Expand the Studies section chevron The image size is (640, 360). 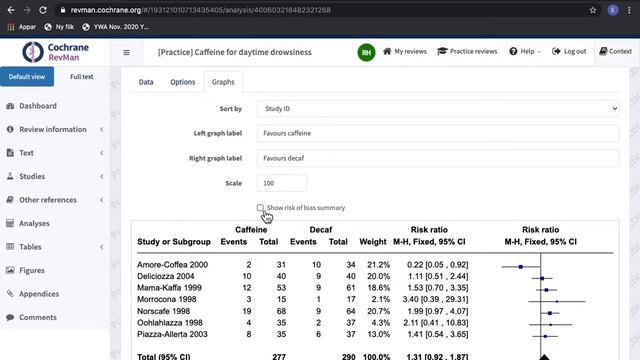click(101, 176)
